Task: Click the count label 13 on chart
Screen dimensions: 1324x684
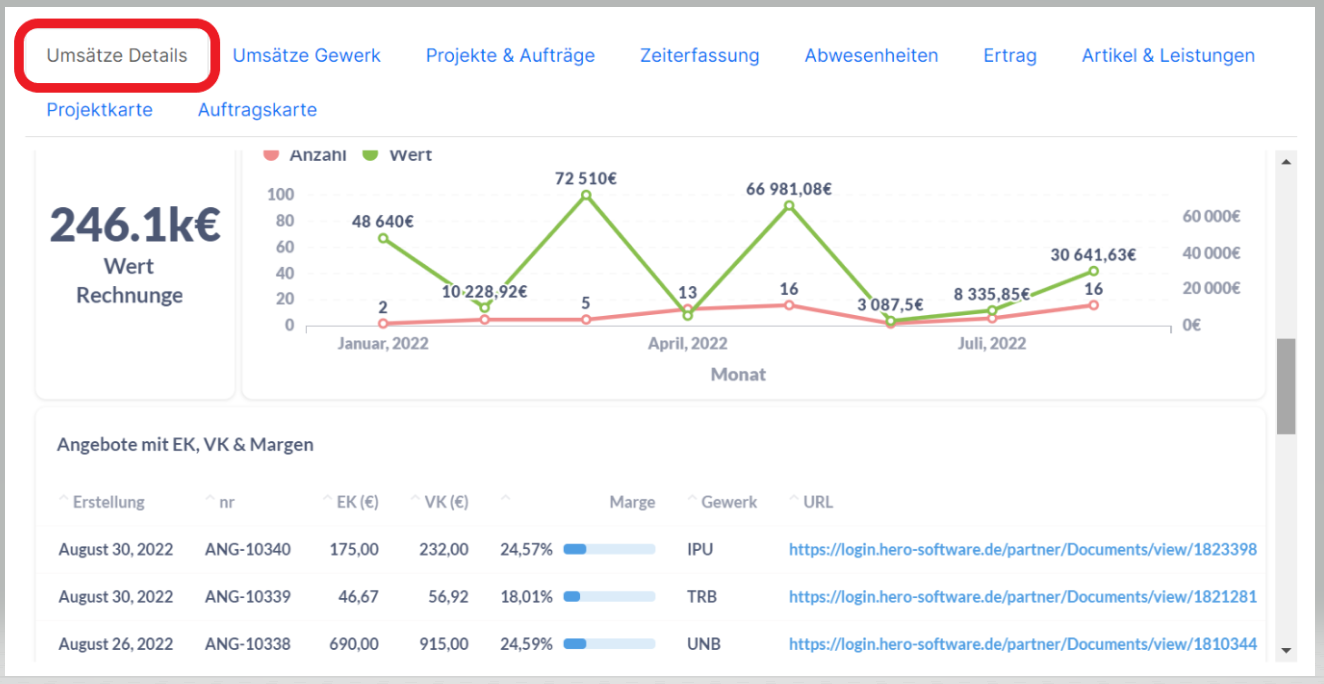Action: pos(688,292)
